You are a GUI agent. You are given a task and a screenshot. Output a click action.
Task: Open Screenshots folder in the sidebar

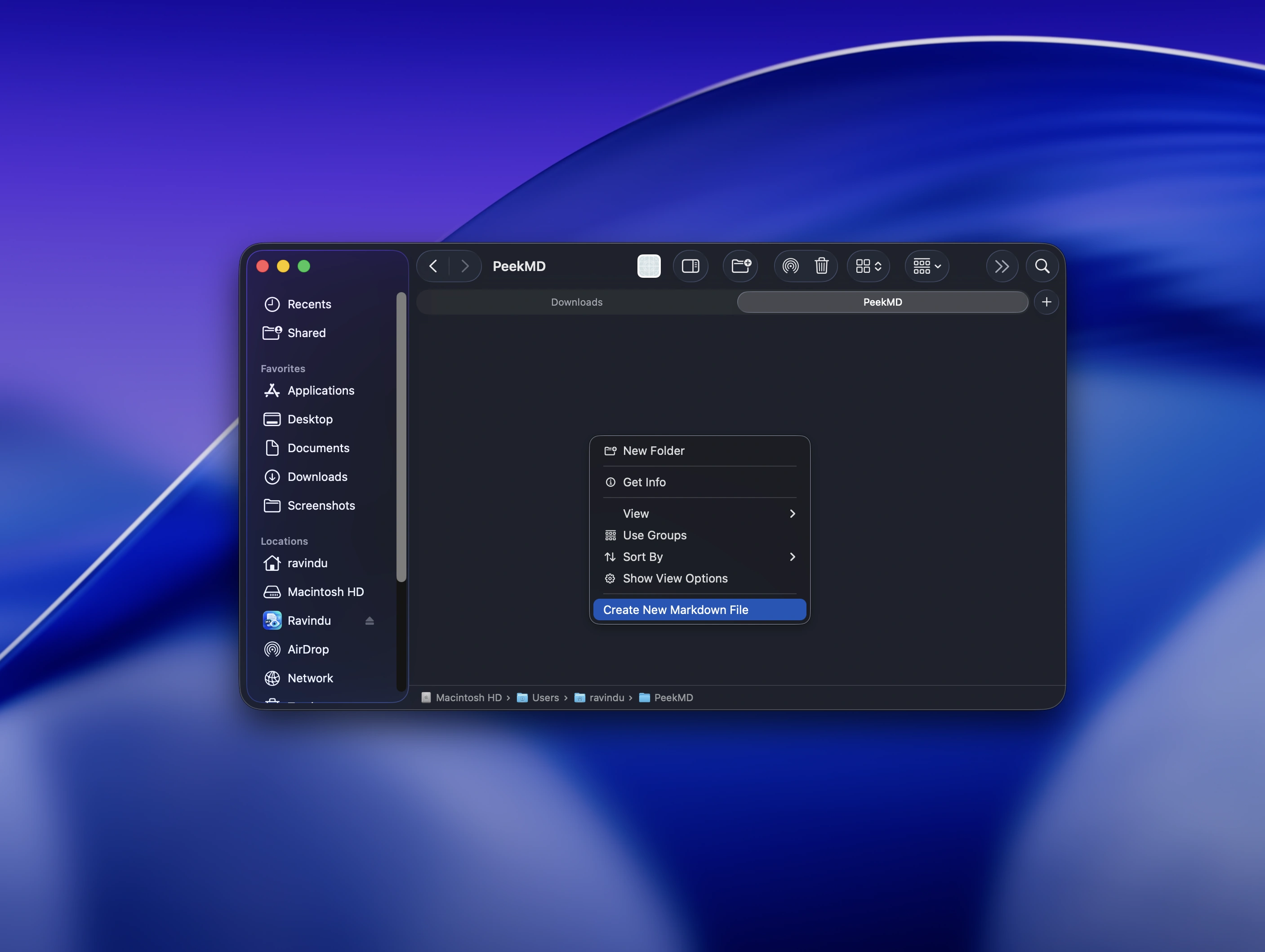tap(322, 506)
